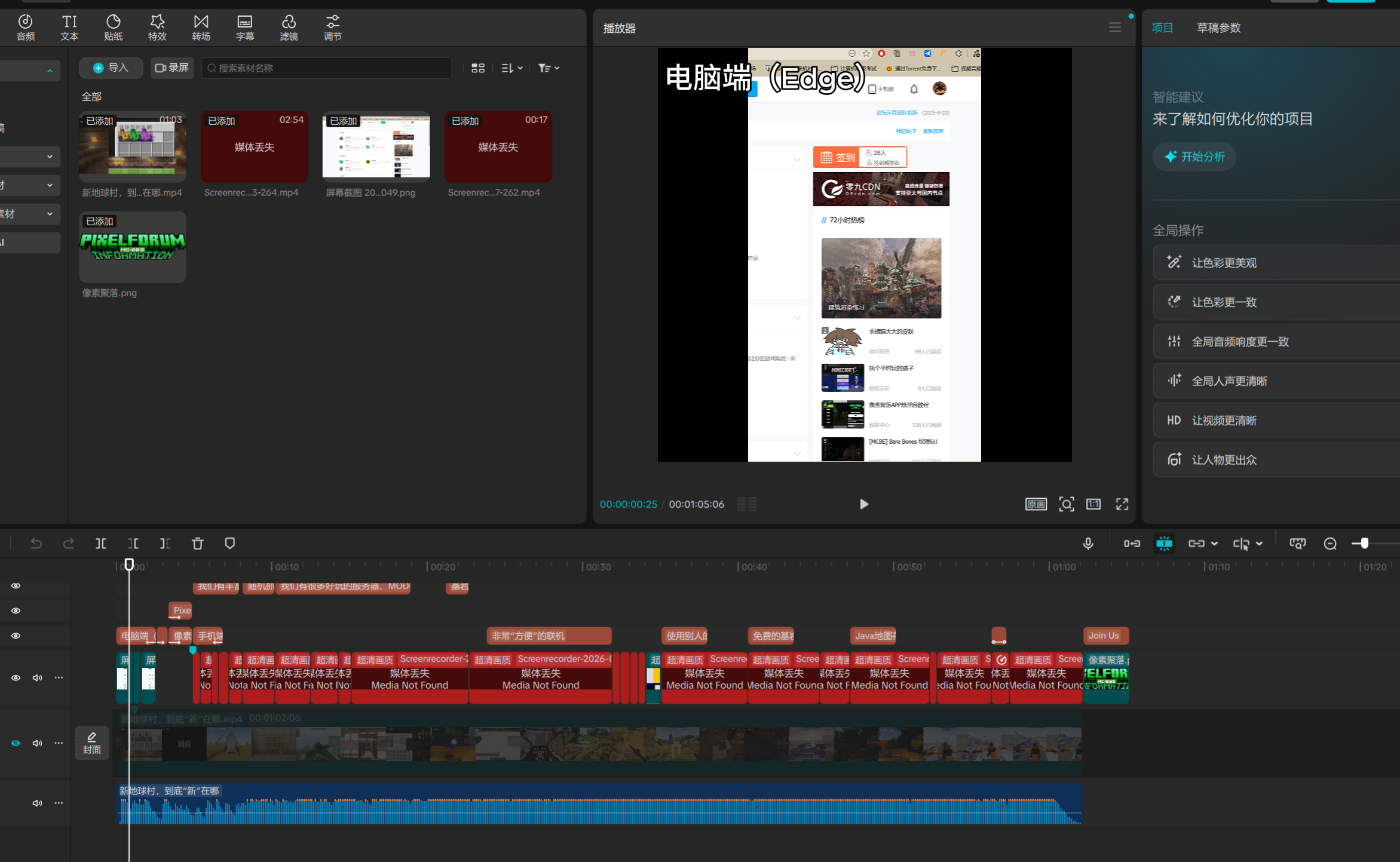
Task: Switch to the 草稿参数 tab
Action: click(1218, 27)
